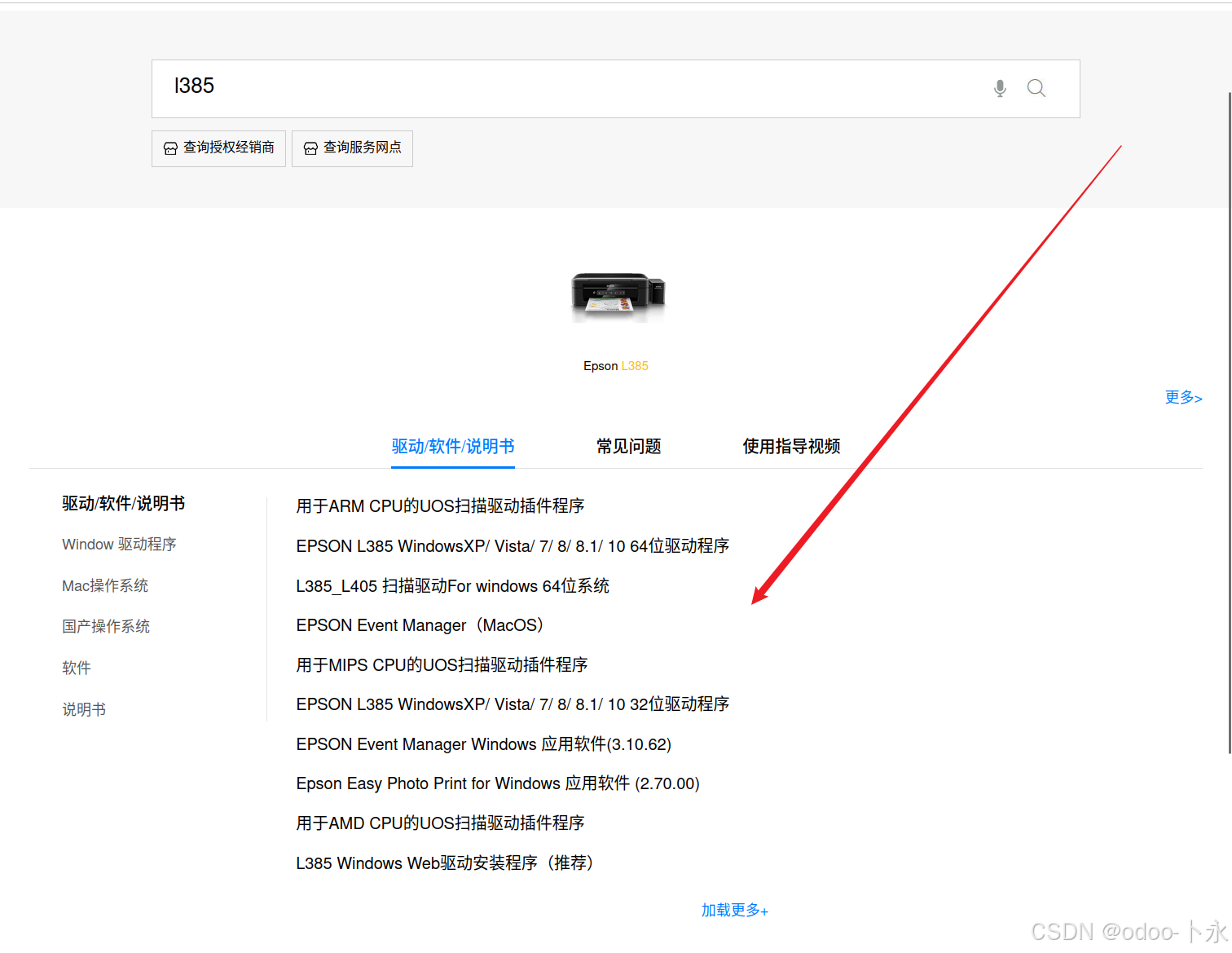This screenshot has height=953, width=1232.
Task: Click the Epson L385 printer thumbnail
Action: (618, 297)
